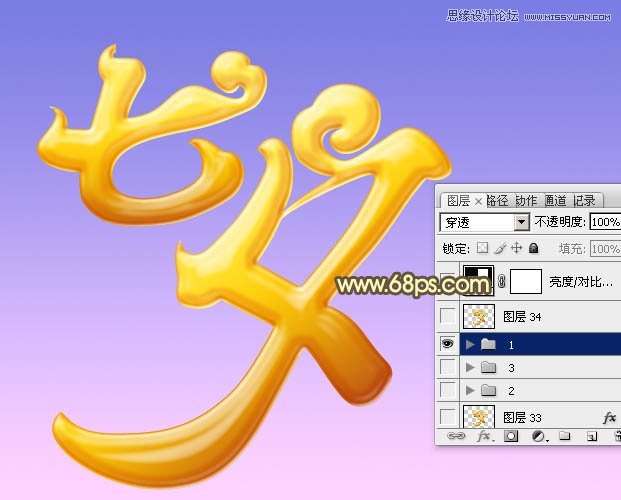Click the lock position move icon

(x=516, y=248)
